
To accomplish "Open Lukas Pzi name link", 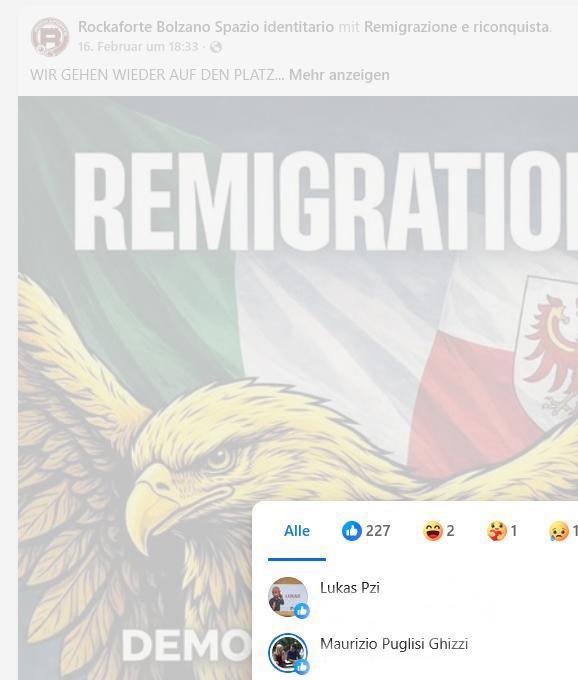I will coord(349,588).
